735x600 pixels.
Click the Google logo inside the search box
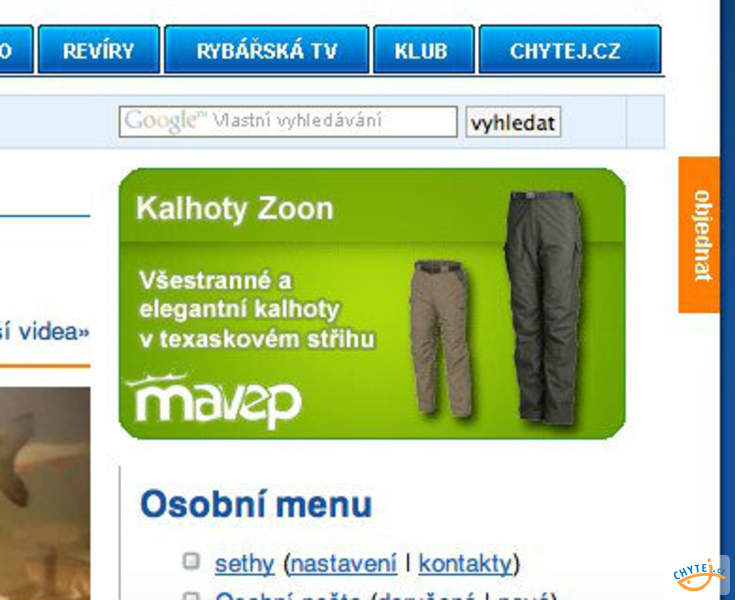164,121
